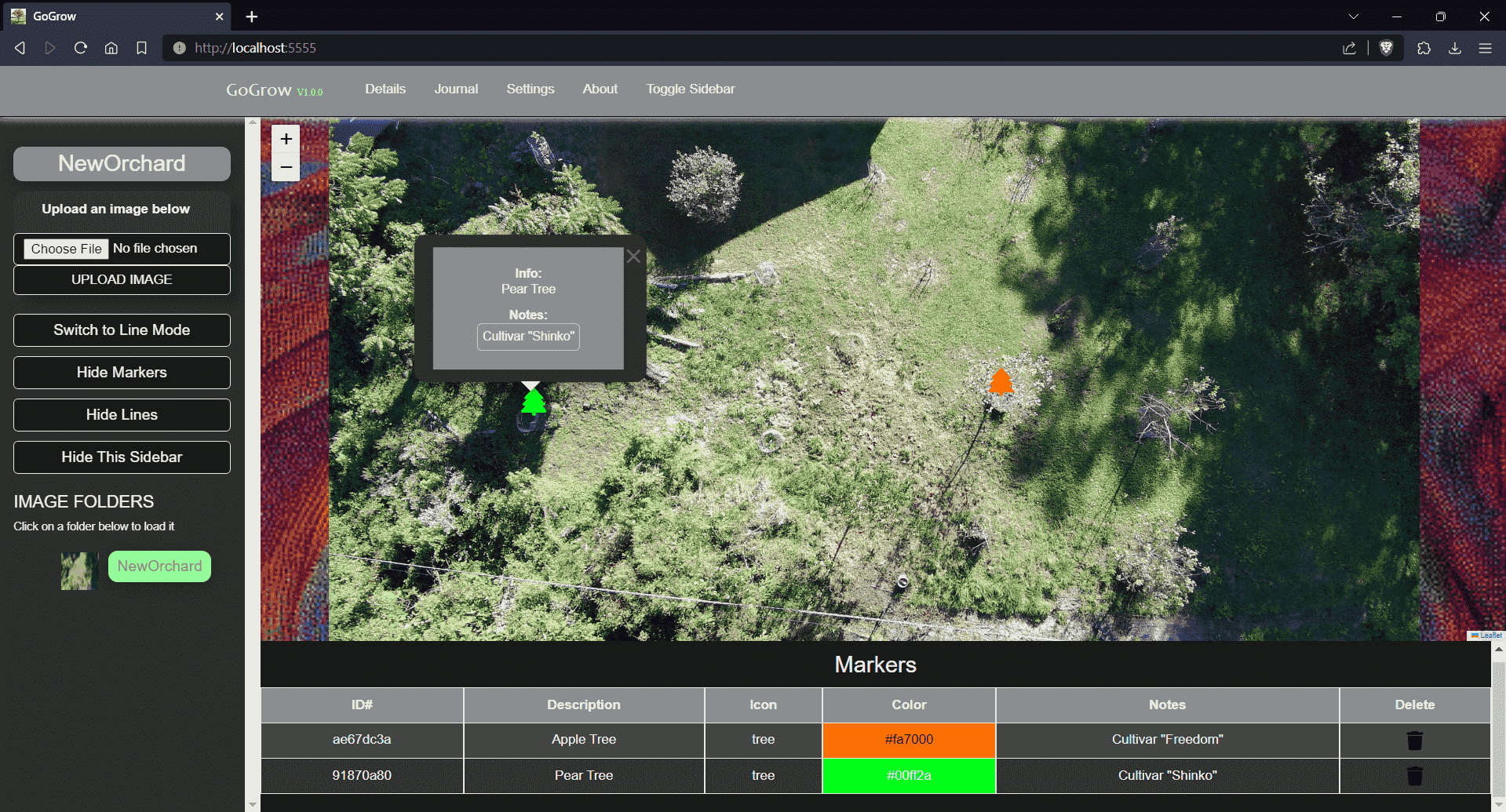
Task: Open the Settings menu item
Action: (530, 89)
